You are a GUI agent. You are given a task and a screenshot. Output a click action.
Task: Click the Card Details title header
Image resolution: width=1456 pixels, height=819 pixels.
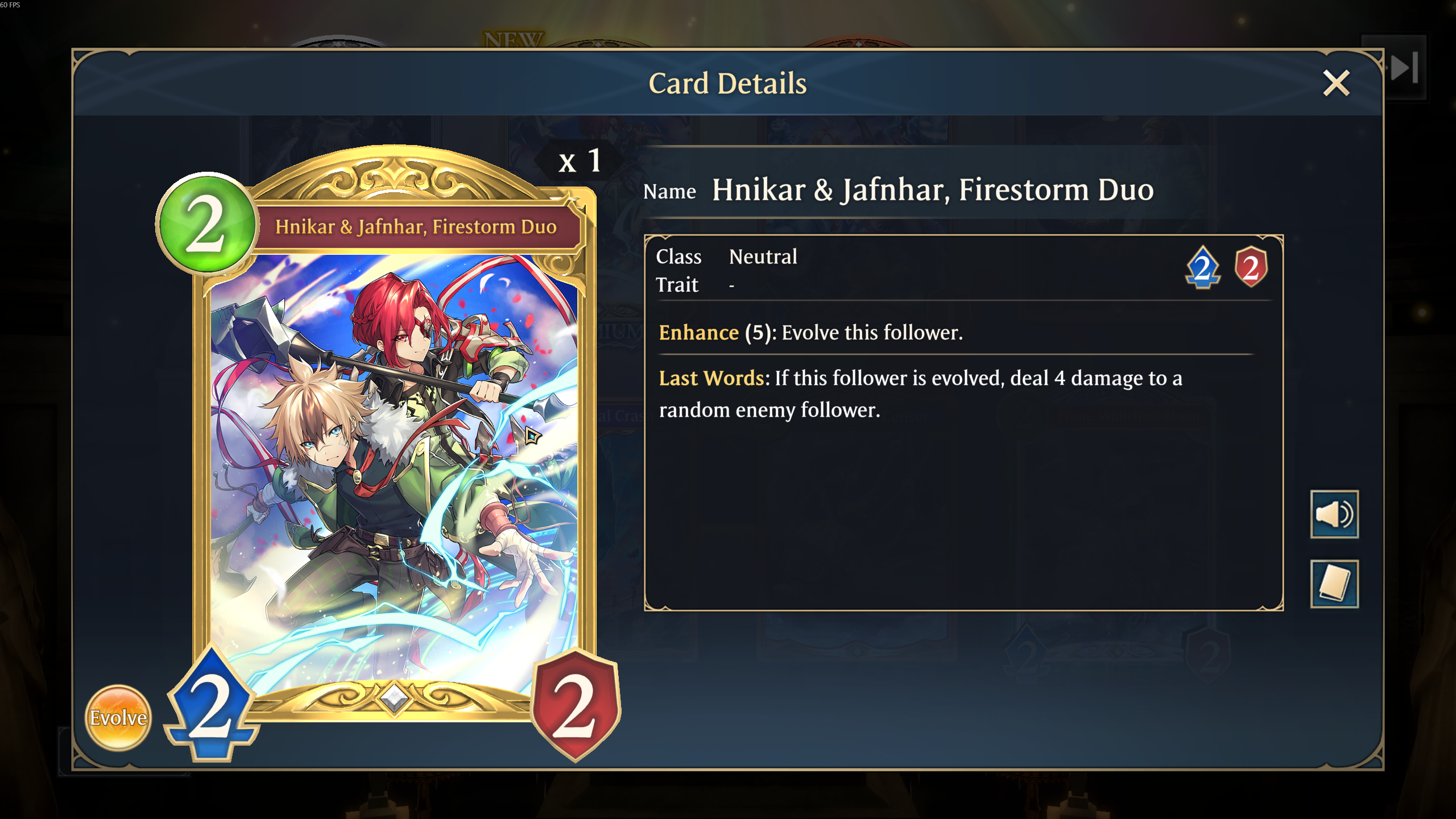(x=727, y=83)
